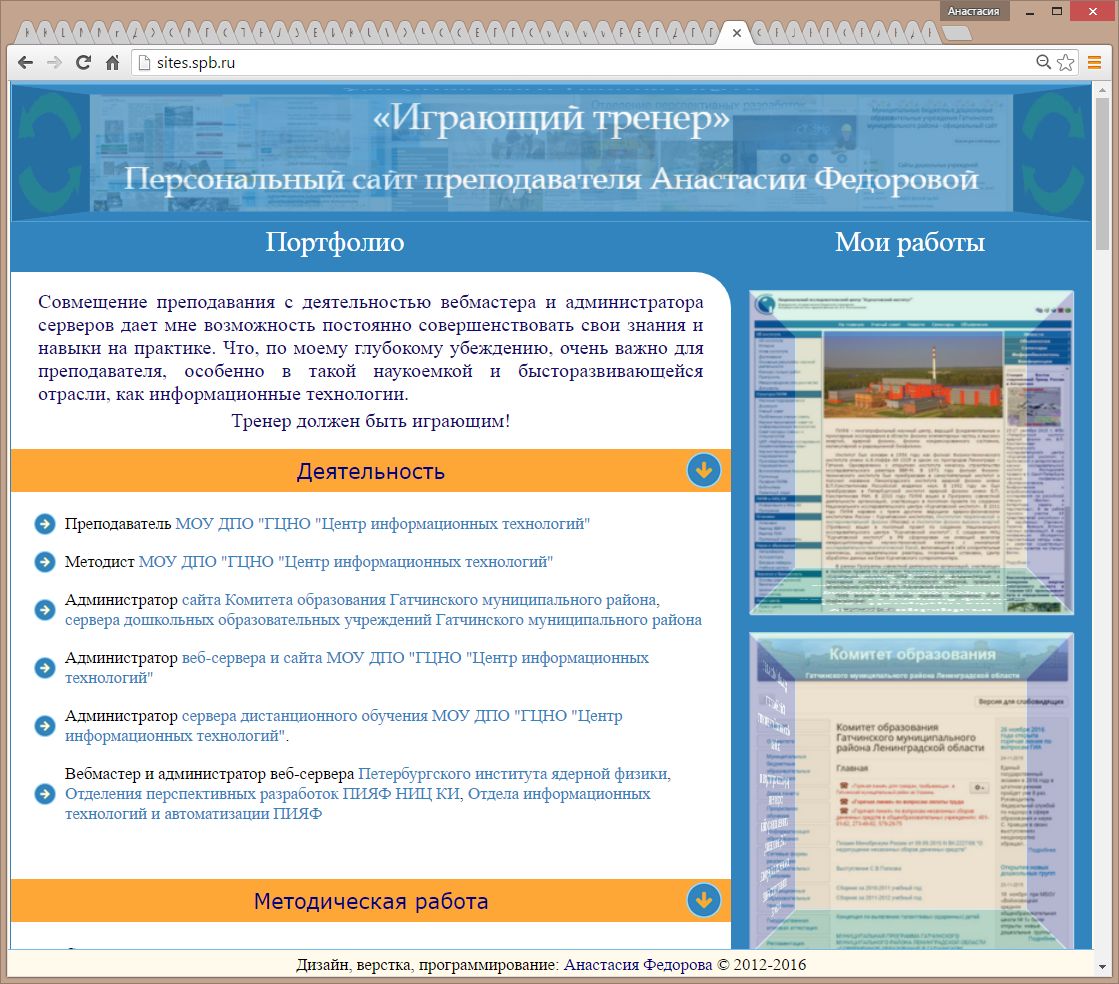1119x984 pixels.
Task: Open Методист's МОУ ДПО ГЦНО link
Action: [345, 562]
